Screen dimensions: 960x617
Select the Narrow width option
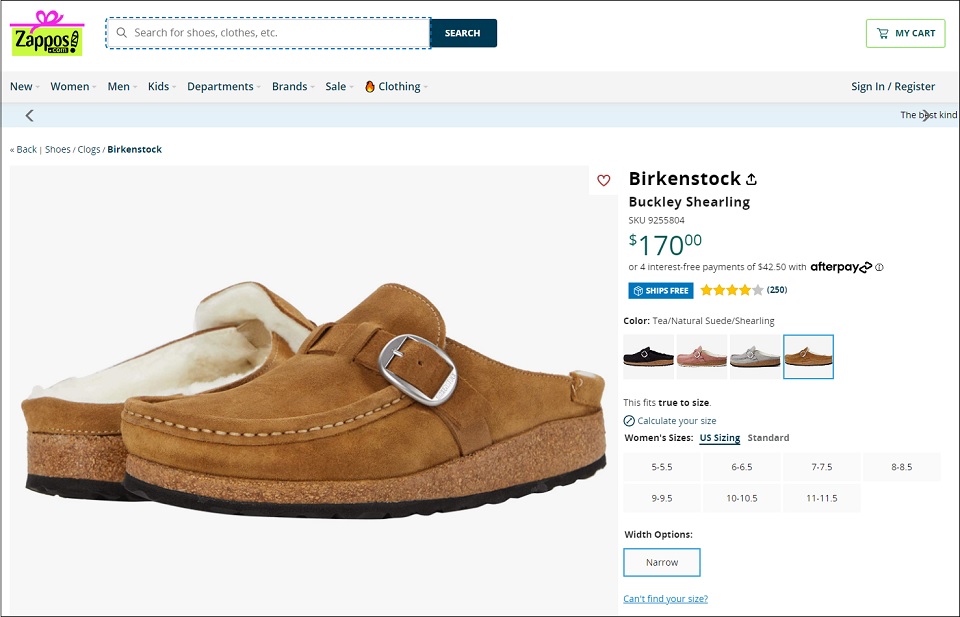click(661, 562)
